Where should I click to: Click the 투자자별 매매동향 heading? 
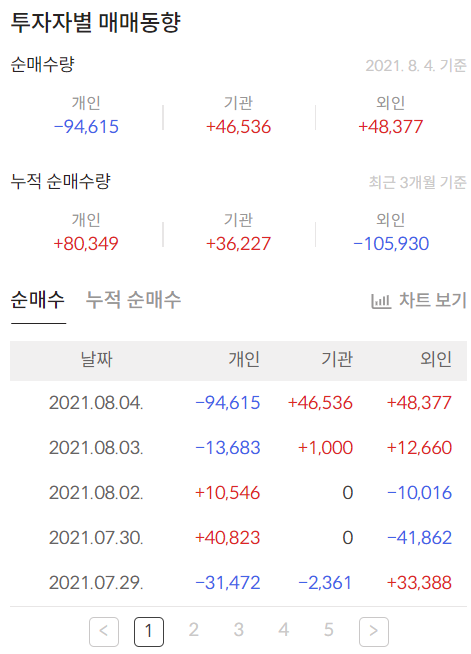click(x=96, y=23)
